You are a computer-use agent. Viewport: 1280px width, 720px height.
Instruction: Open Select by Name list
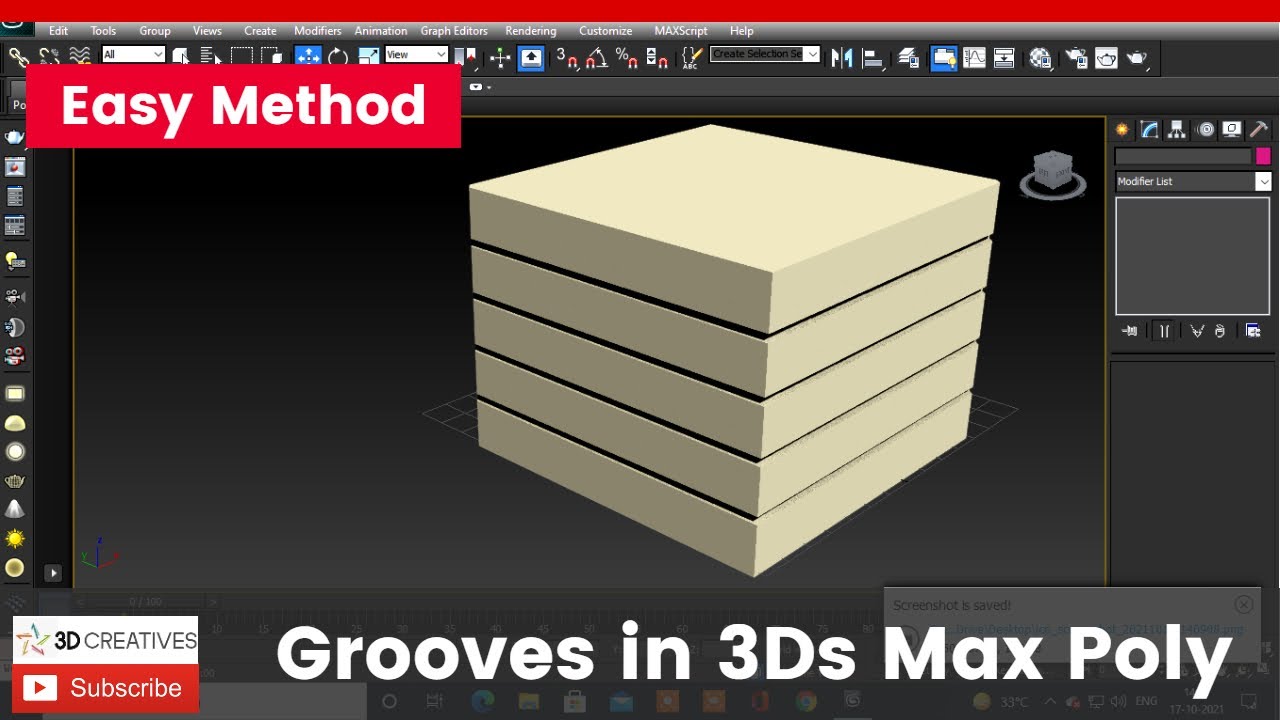point(210,57)
